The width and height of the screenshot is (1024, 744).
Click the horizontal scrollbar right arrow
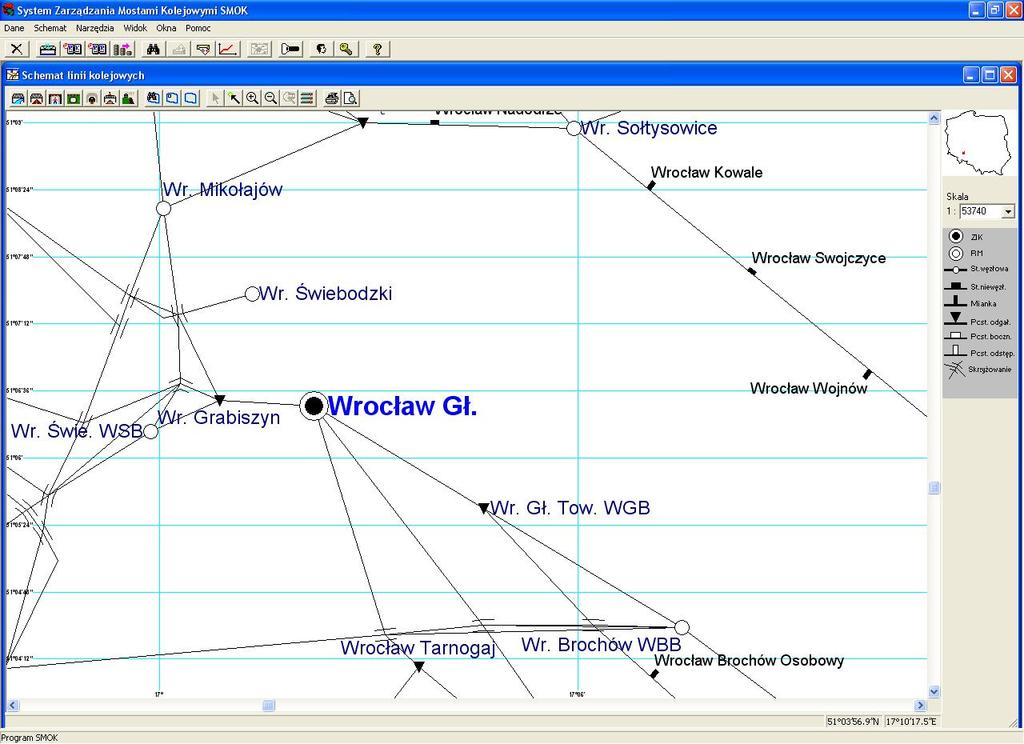coord(921,705)
